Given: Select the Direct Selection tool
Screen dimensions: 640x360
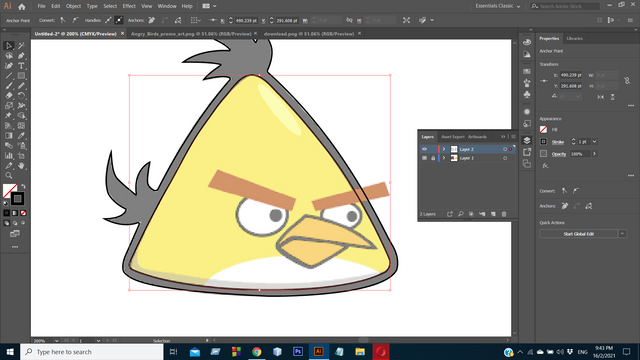Looking at the screenshot, I should [9, 46].
